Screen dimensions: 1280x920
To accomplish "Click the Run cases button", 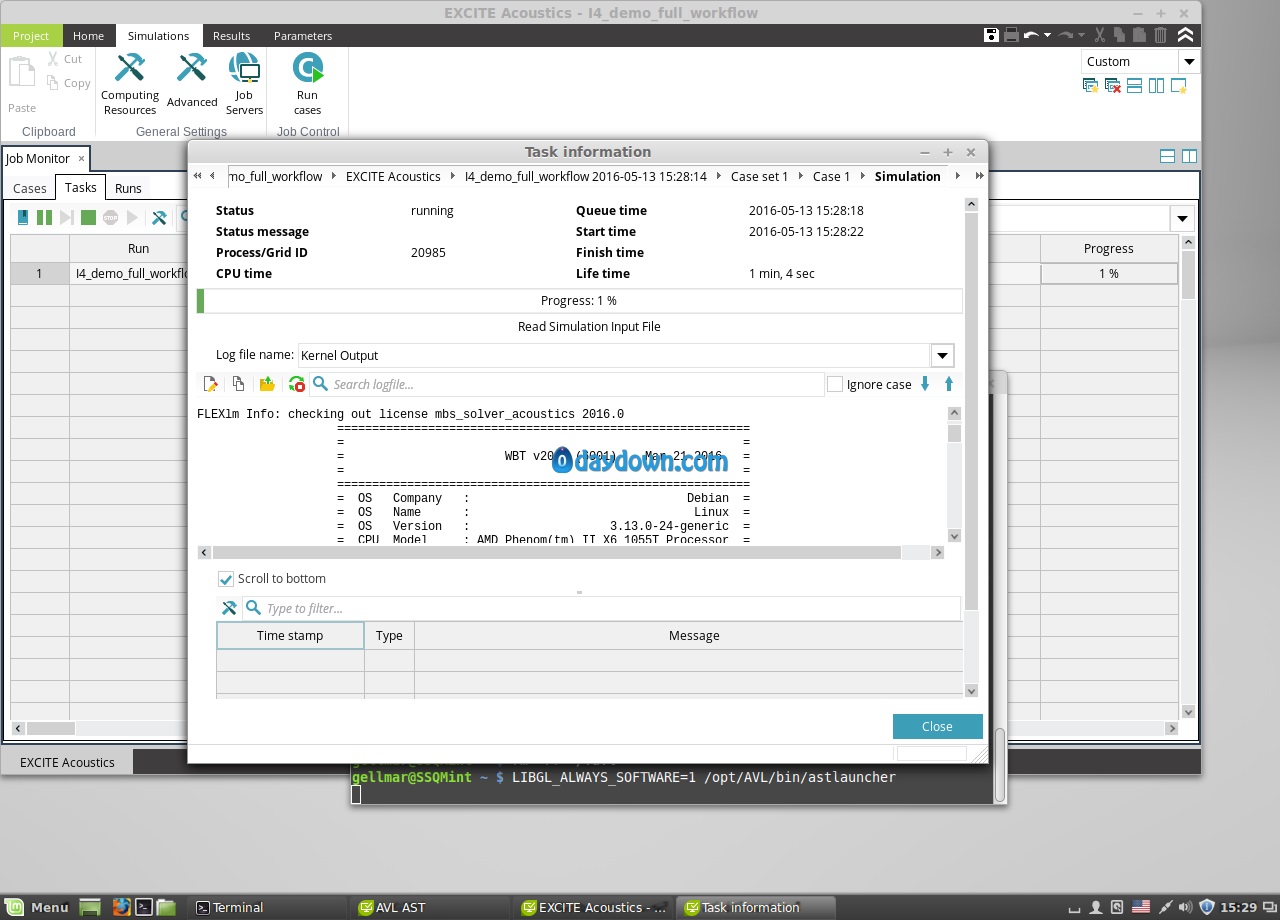I will pos(307,84).
